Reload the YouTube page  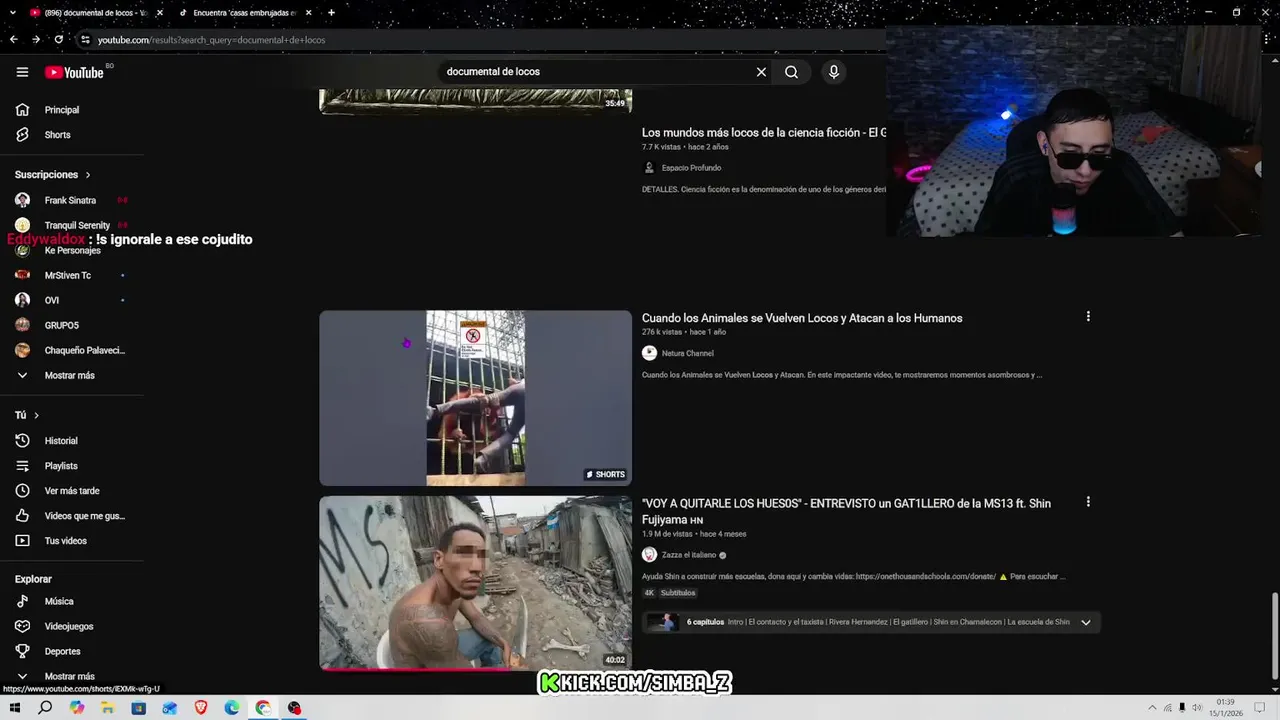[x=59, y=40]
